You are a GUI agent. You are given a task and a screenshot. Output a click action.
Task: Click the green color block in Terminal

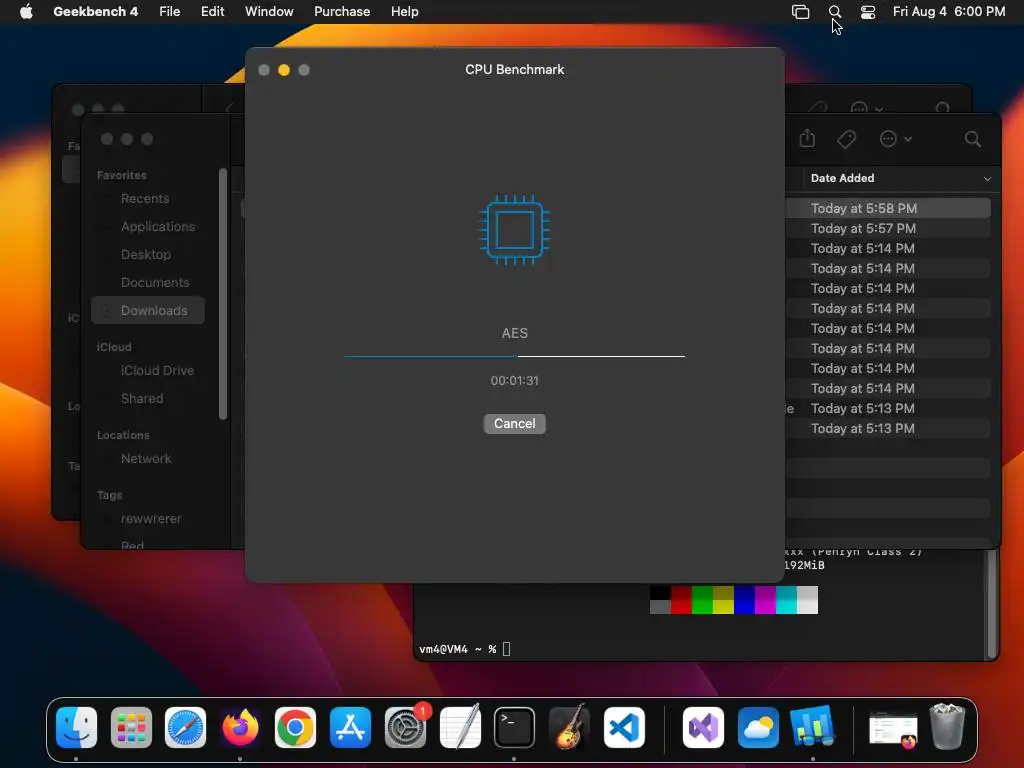pos(702,600)
